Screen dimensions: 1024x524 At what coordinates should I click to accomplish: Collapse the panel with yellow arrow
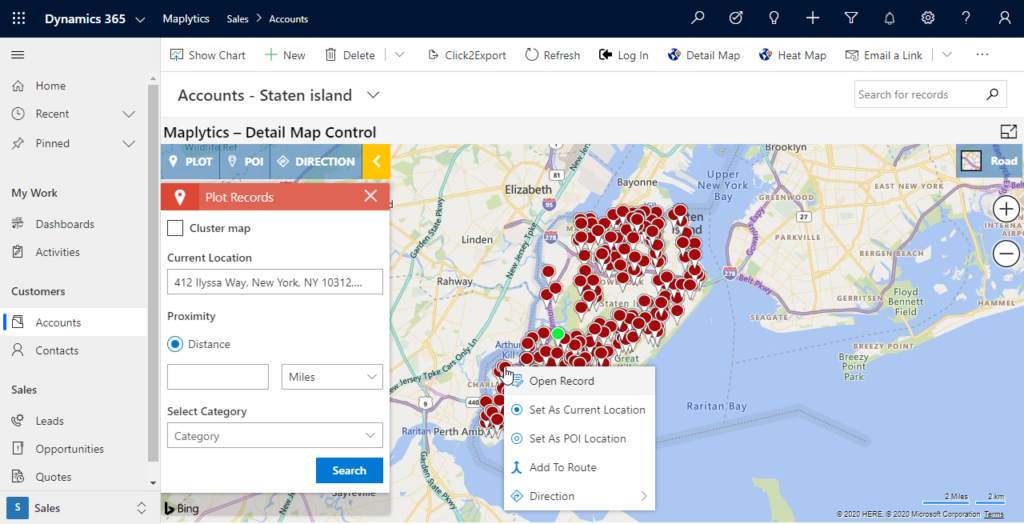[x=376, y=161]
